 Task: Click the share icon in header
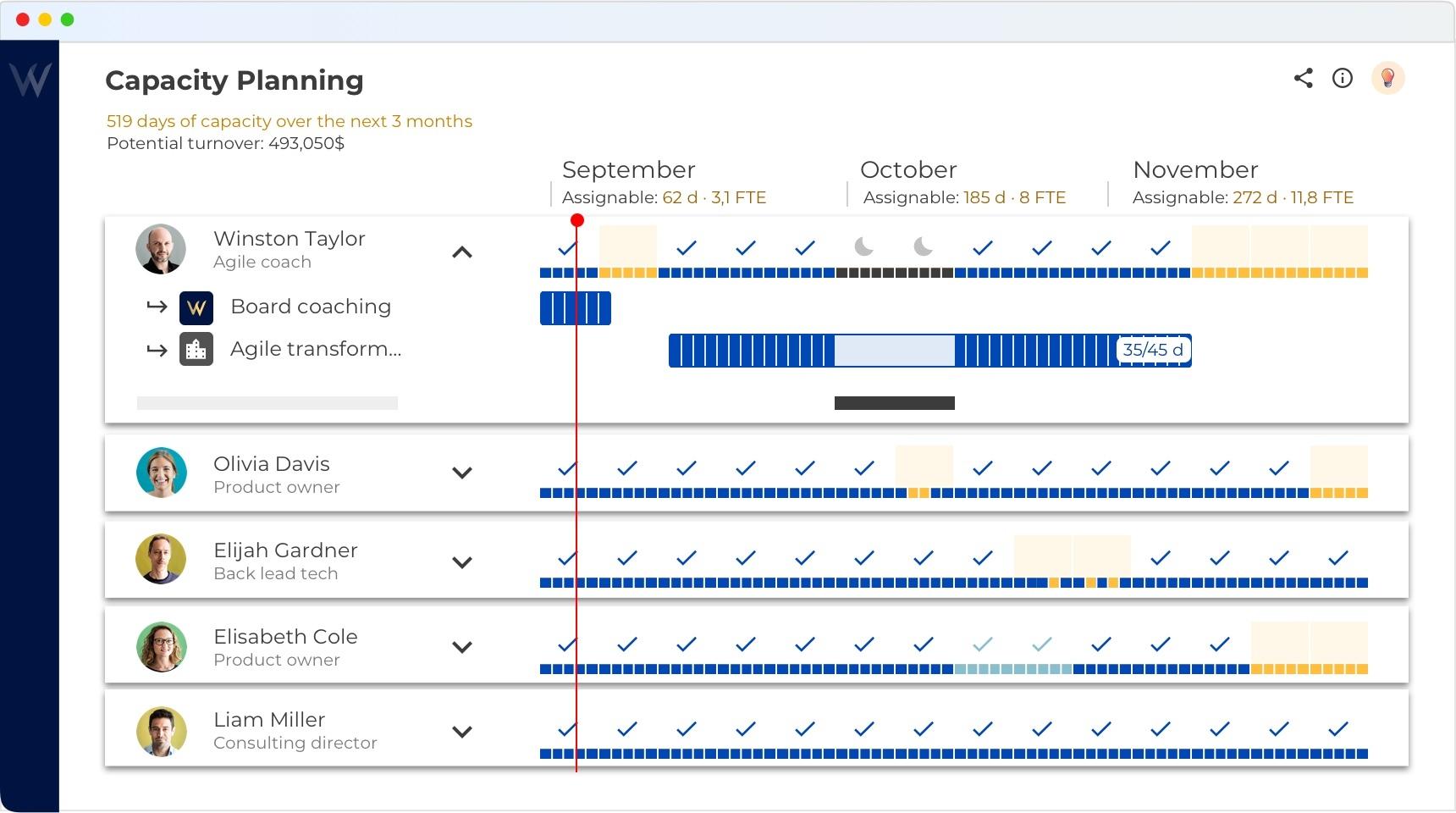pos(1303,78)
